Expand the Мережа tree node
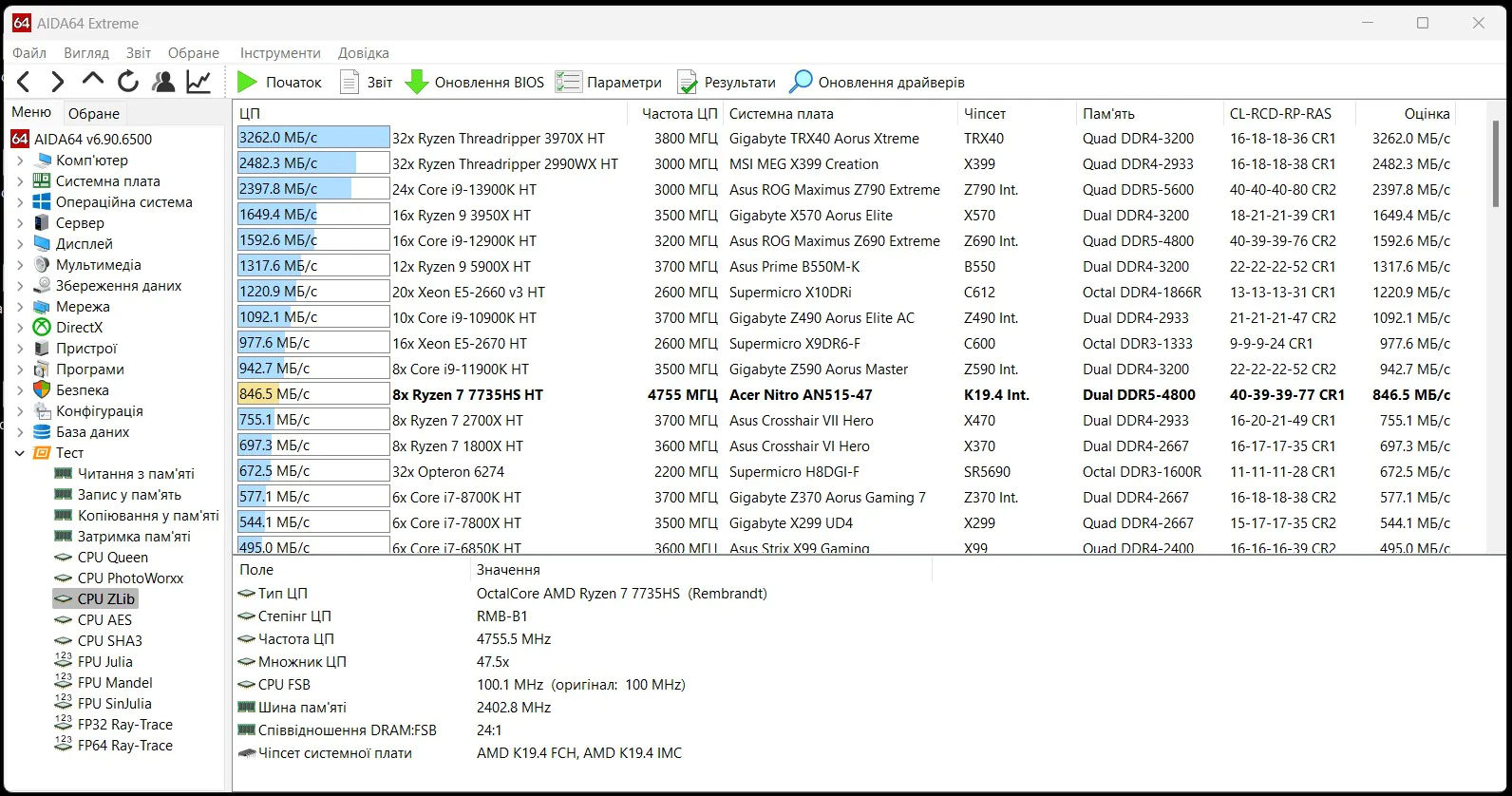The image size is (1512, 796). click(x=20, y=307)
